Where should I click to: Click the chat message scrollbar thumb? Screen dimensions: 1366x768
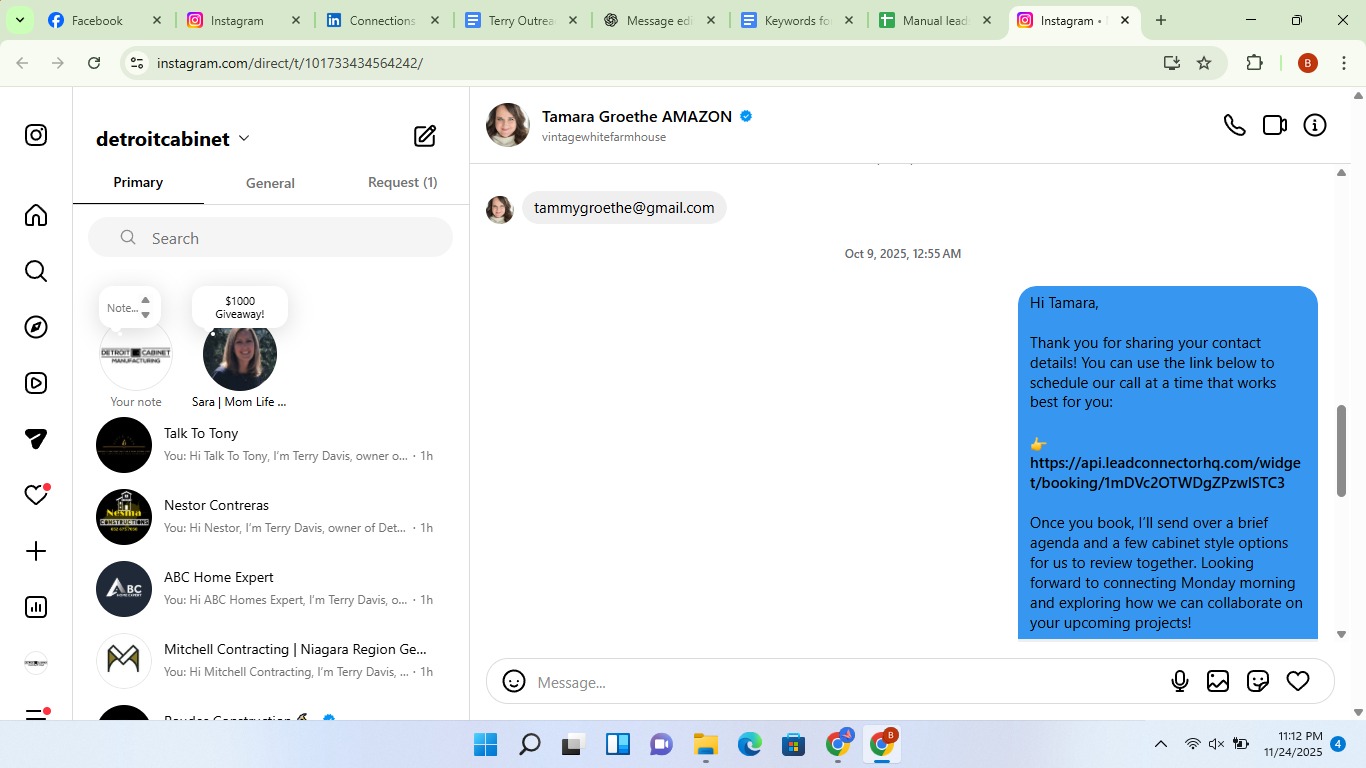pos(1341,450)
